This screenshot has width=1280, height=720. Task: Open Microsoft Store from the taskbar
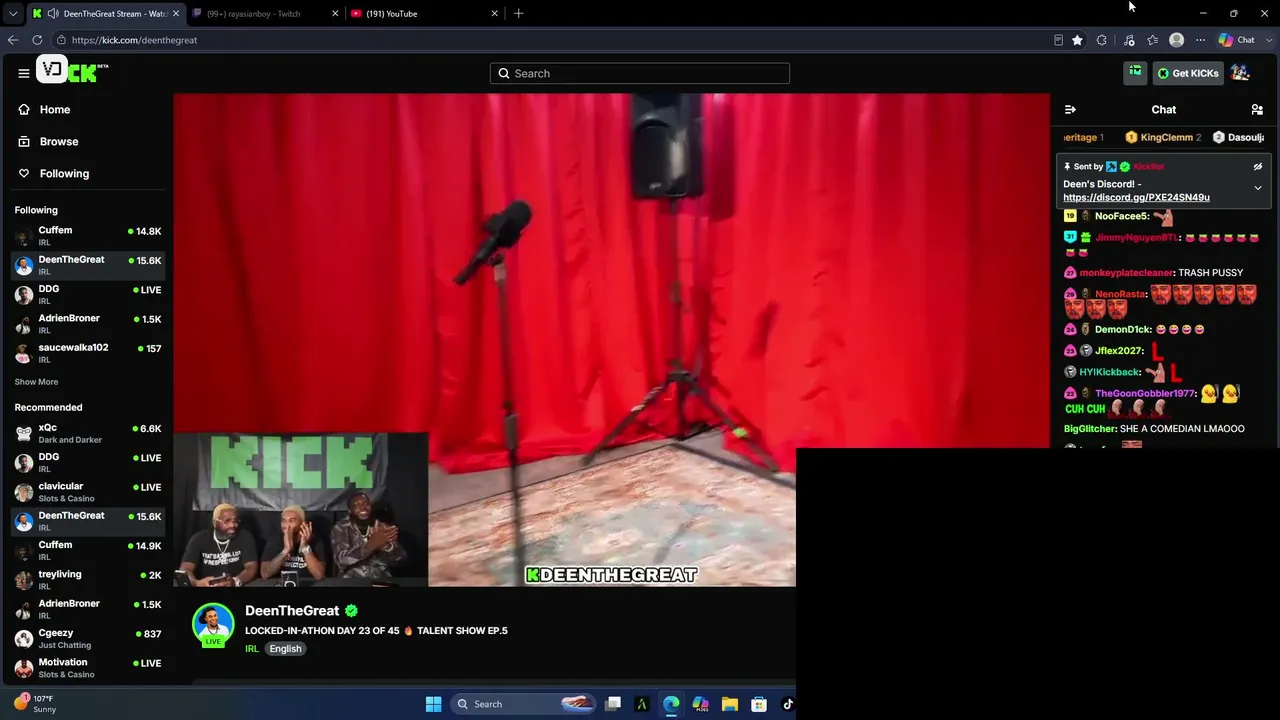(759, 704)
